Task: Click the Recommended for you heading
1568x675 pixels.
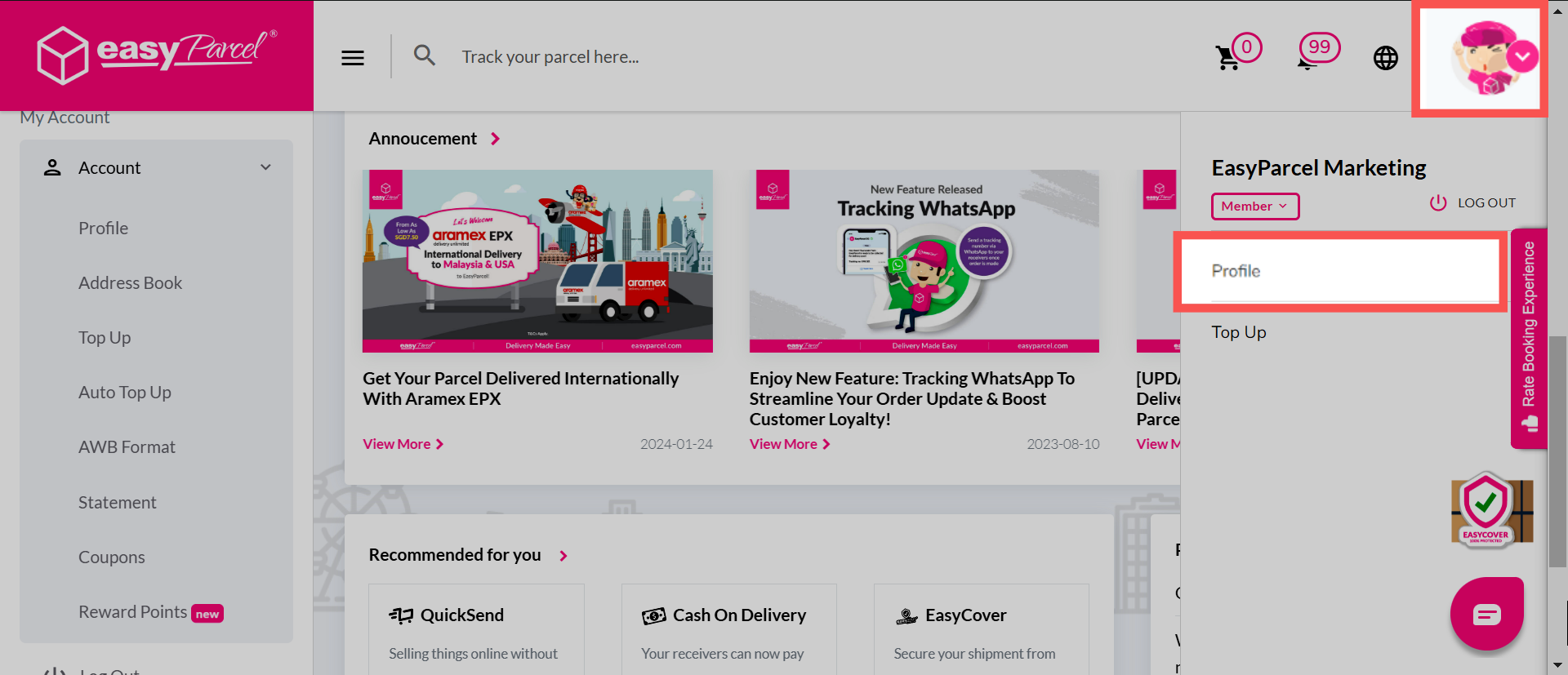Action: click(455, 555)
